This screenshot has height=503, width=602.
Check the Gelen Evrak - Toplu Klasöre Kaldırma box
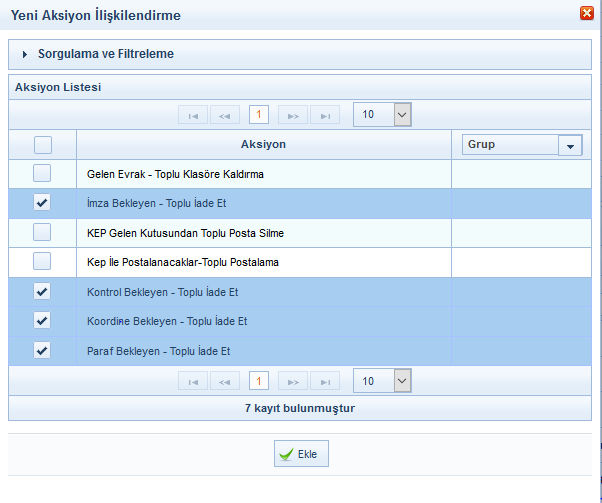pos(42,174)
